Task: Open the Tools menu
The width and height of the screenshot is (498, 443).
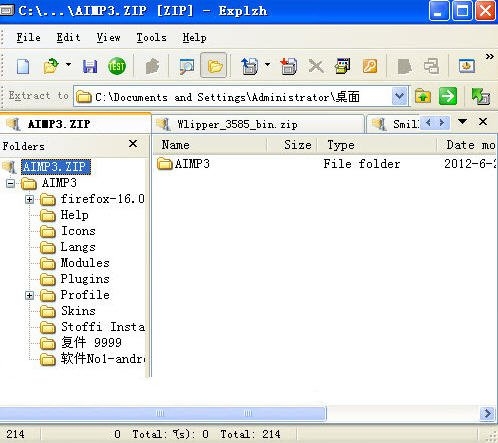Action: coord(151,37)
